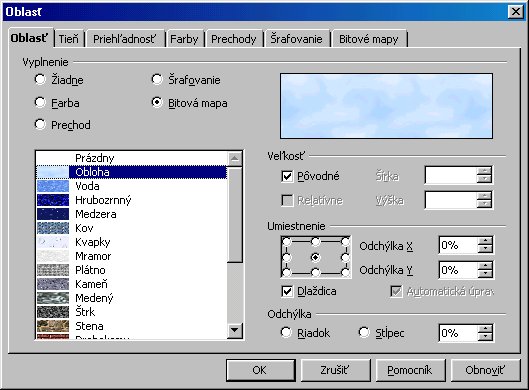Select the Kov bitmap swatch
The height and width of the screenshot is (390, 529).
(53, 228)
